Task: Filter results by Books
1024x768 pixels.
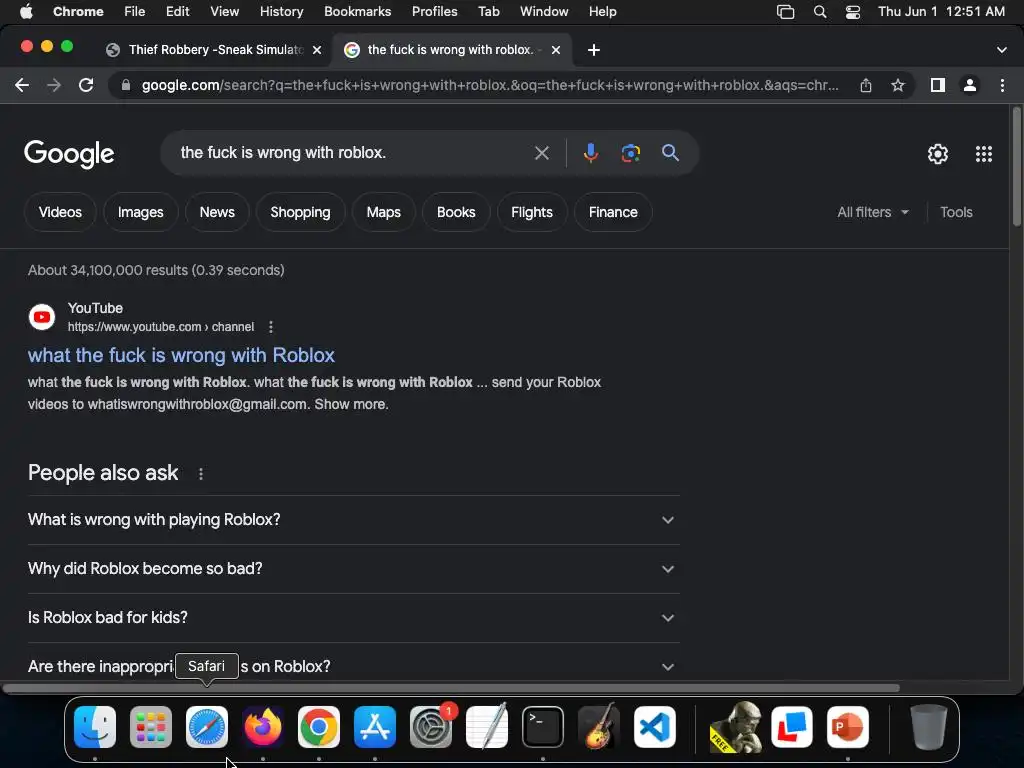Action: 456,212
